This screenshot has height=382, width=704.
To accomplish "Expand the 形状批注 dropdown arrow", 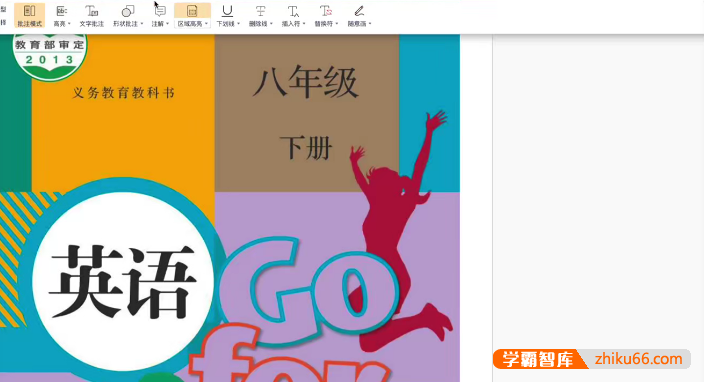I will pyautogui.click(x=142, y=24).
